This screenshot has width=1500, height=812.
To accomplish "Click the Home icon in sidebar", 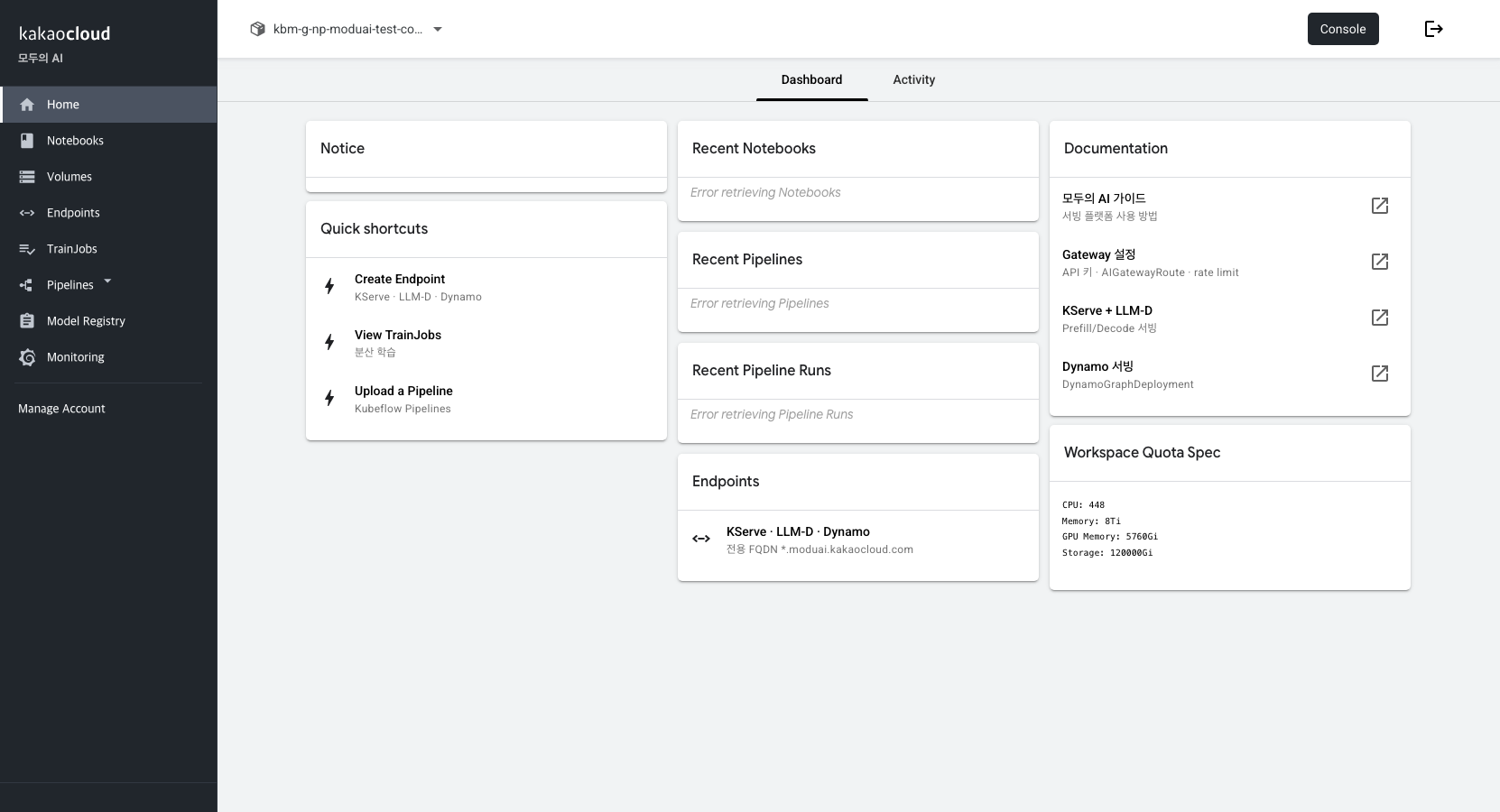I will click(x=27, y=105).
